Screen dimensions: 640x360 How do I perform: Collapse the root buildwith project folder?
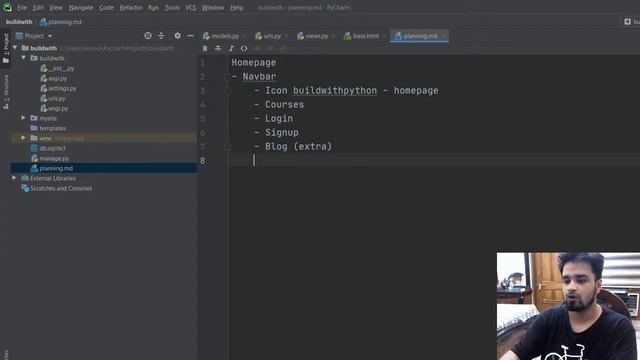(x=15, y=48)
